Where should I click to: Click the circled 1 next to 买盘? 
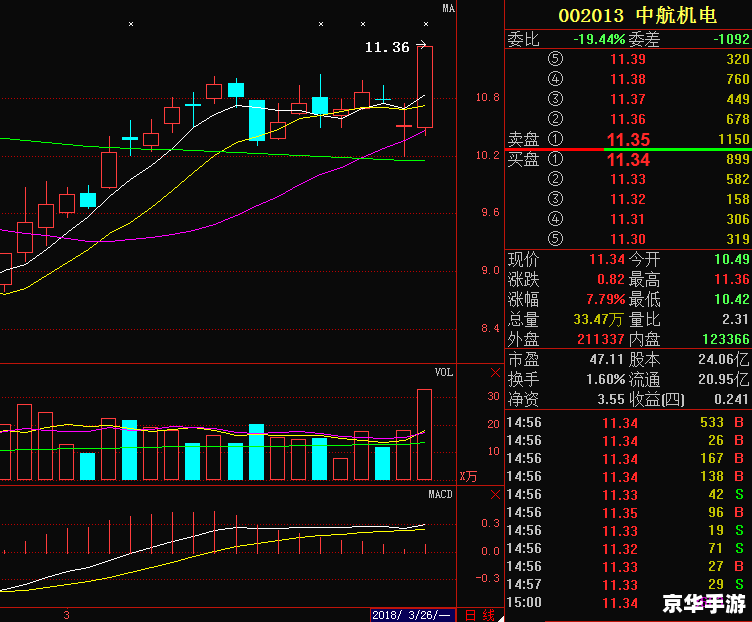(x=555, y=159)
